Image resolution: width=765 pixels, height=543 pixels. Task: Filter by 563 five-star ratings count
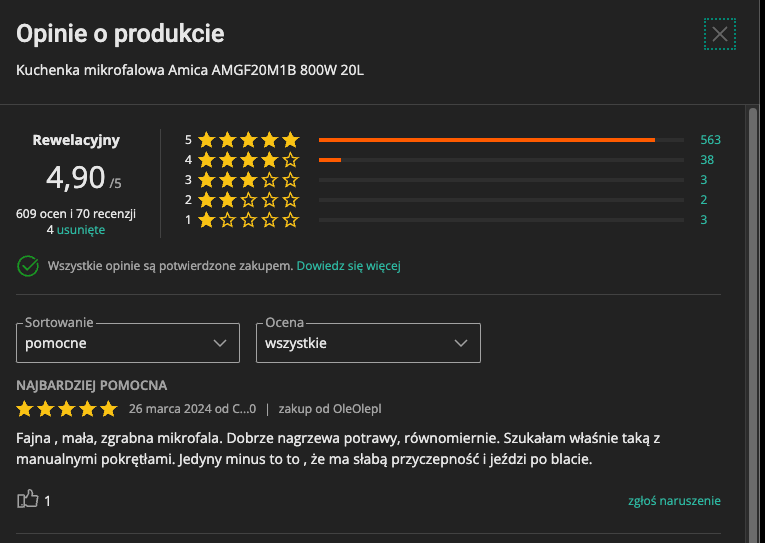click(710, 140)
